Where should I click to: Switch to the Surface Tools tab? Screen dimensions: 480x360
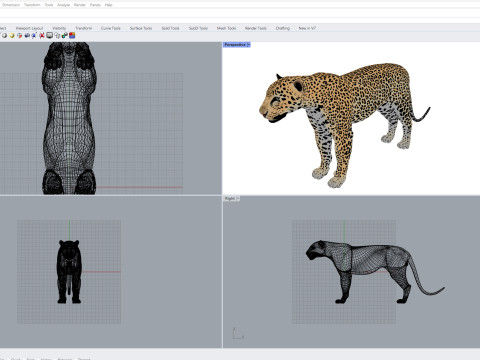tap(141, 28)
